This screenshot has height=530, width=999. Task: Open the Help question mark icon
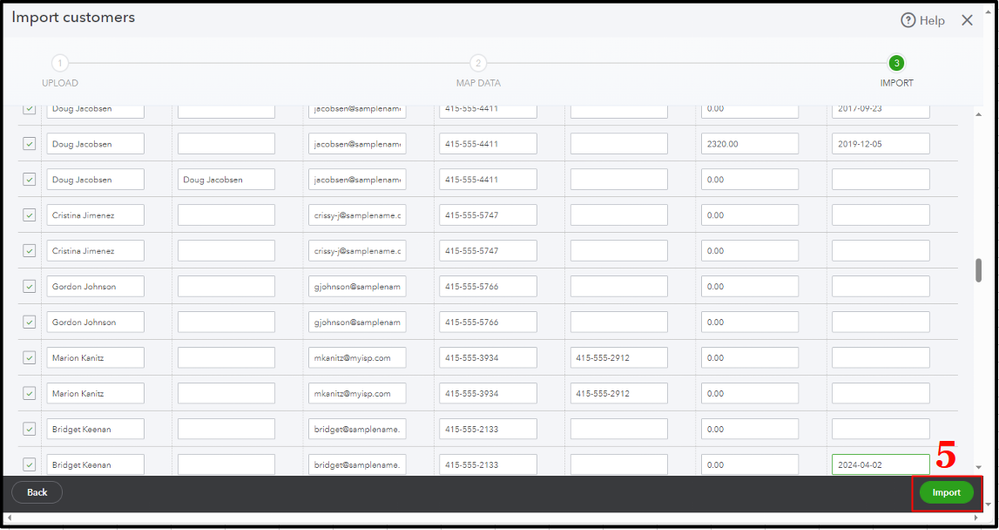pos(908,20)
